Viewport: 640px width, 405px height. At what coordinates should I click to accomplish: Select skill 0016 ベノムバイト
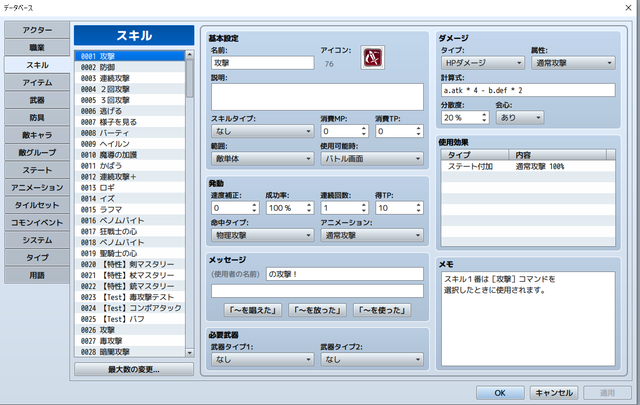[x=130, y=220]
